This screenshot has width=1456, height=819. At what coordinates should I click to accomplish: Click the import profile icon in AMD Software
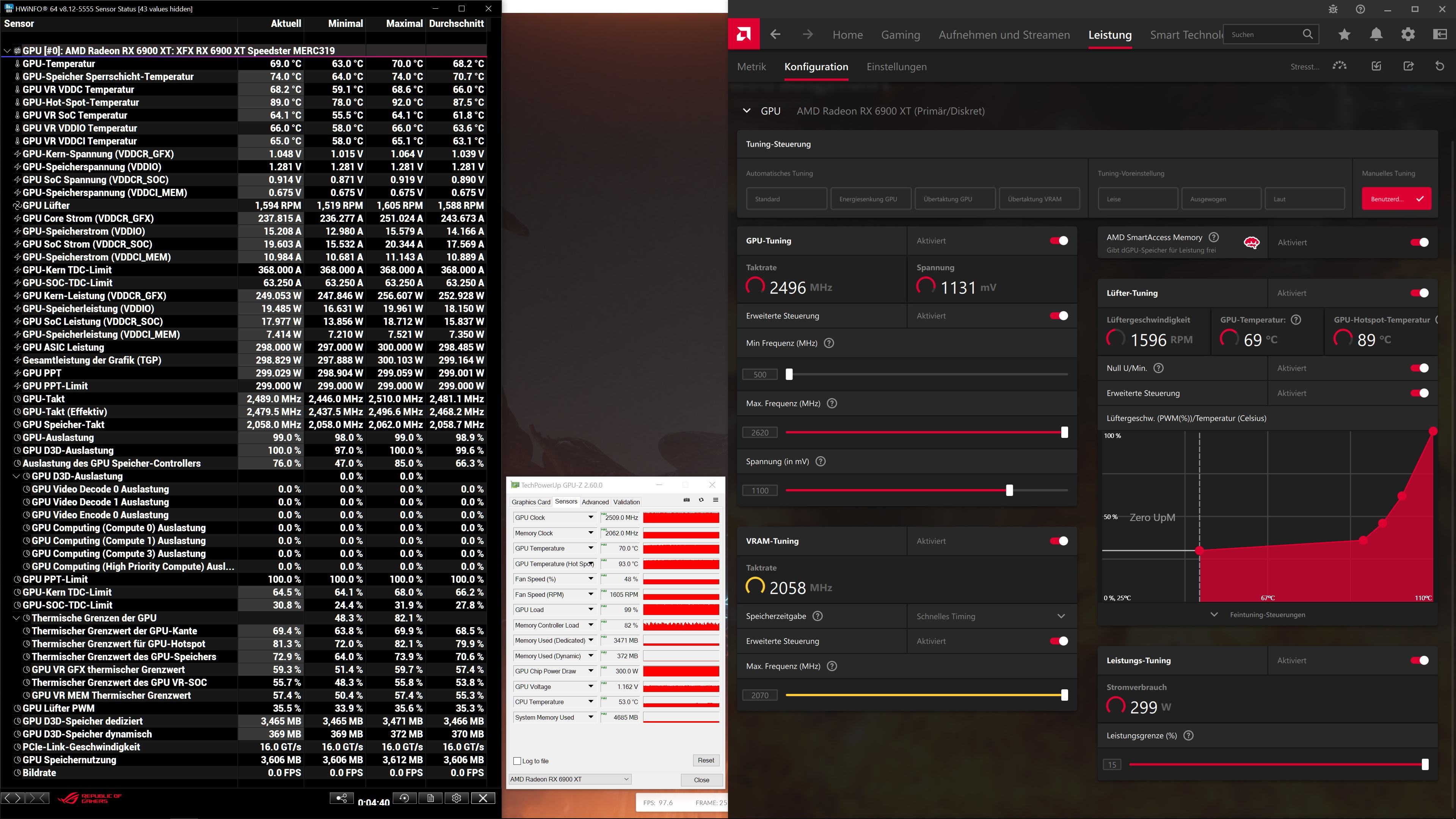(1376, 66)
